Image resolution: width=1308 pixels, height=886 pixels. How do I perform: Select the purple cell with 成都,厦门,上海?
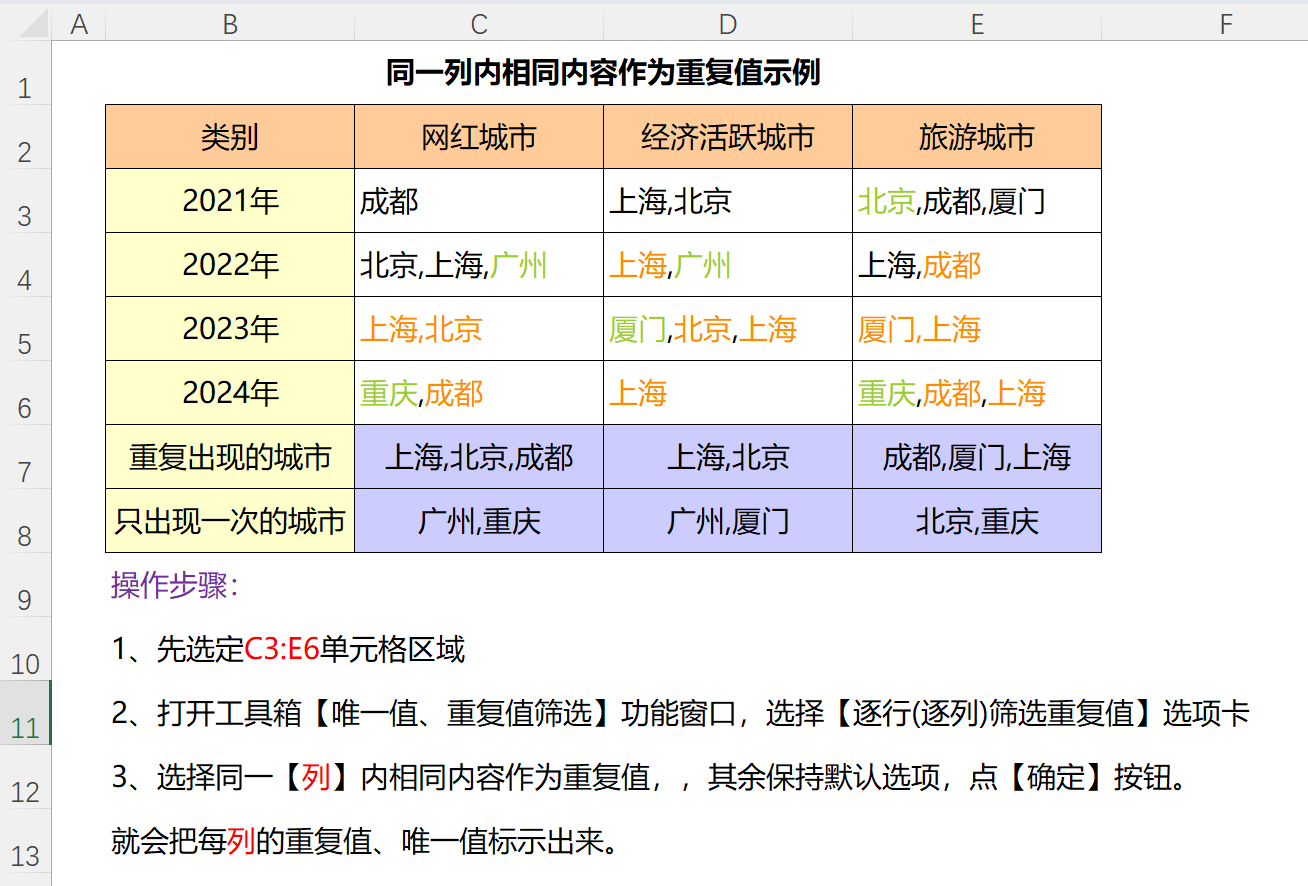point(977,457)
